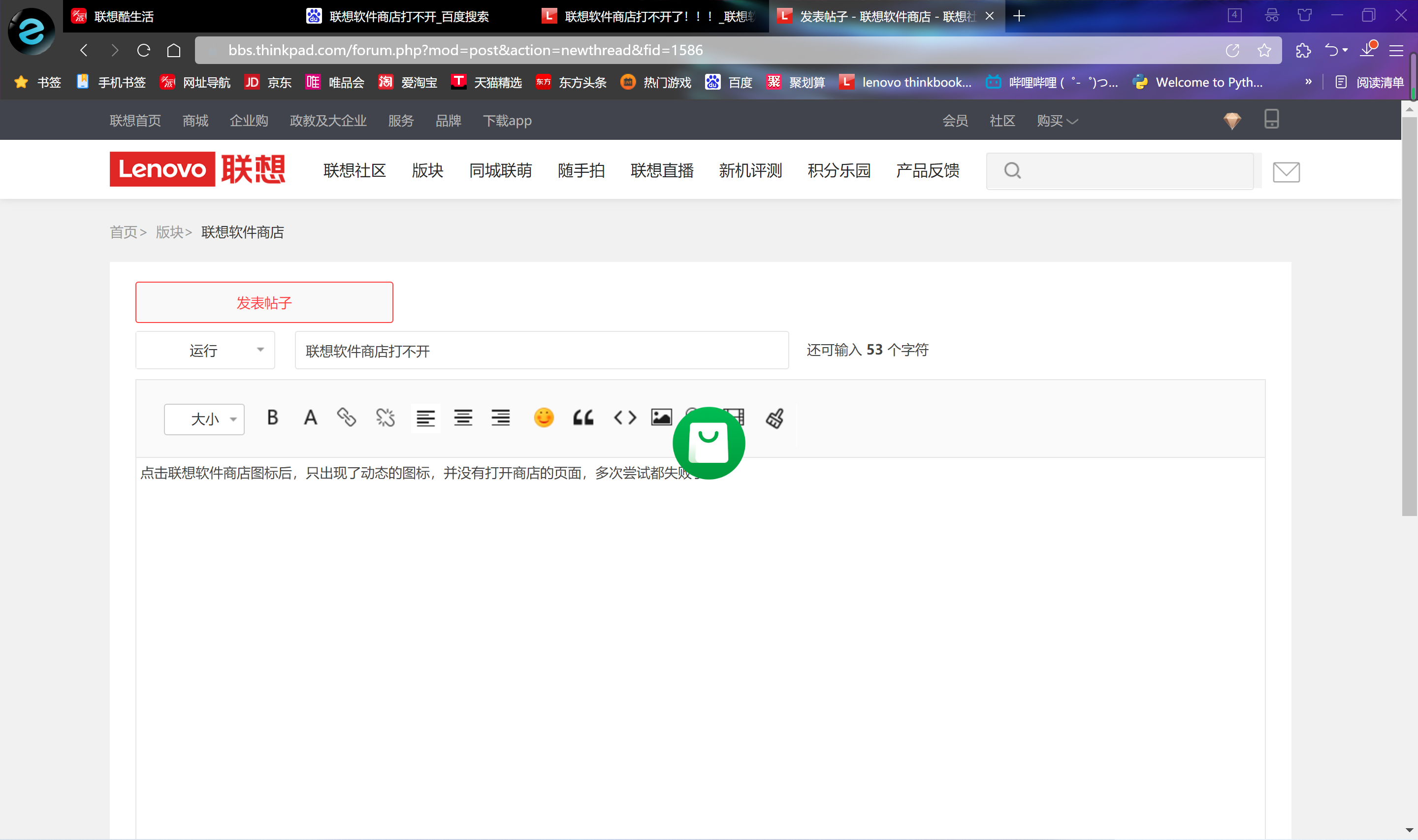Viewport: 1418px width, 840px height.
Task: Open 新机评测 section
Action: coord(750,170)
